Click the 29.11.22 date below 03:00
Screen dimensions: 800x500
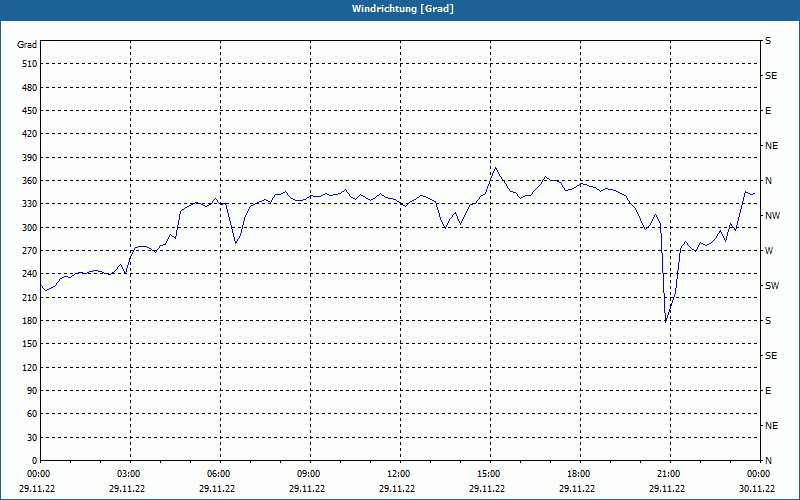[x=127, y=489]
